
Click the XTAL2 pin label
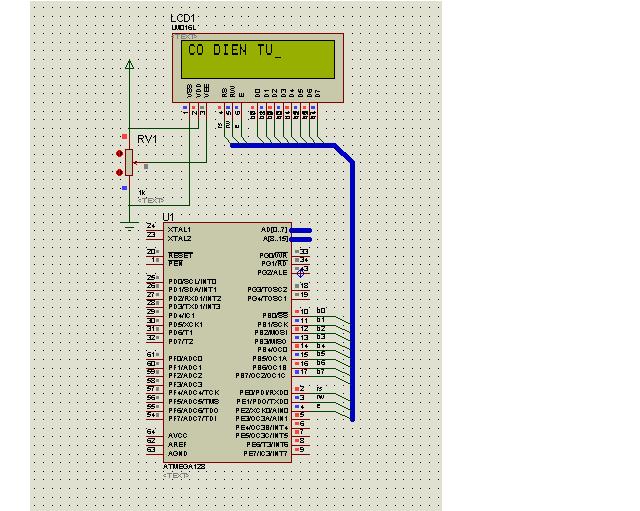tap(179, 239)
